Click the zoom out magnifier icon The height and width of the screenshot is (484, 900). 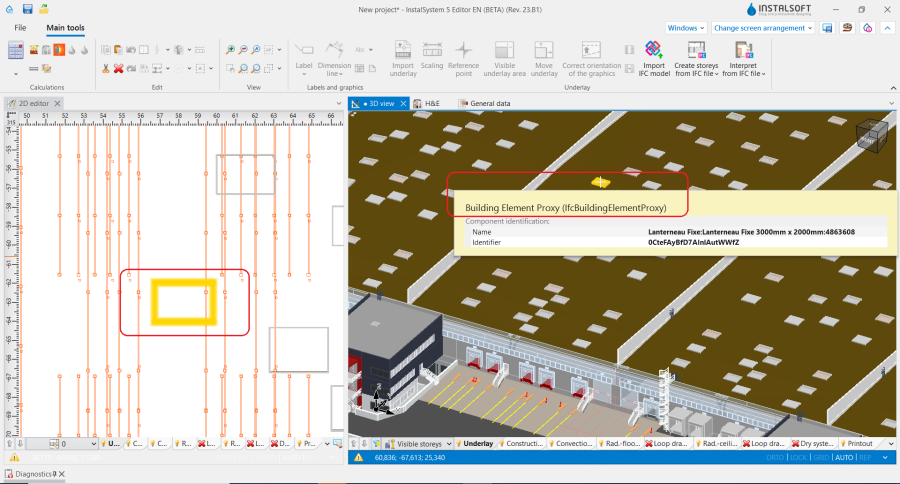(243, 50)
